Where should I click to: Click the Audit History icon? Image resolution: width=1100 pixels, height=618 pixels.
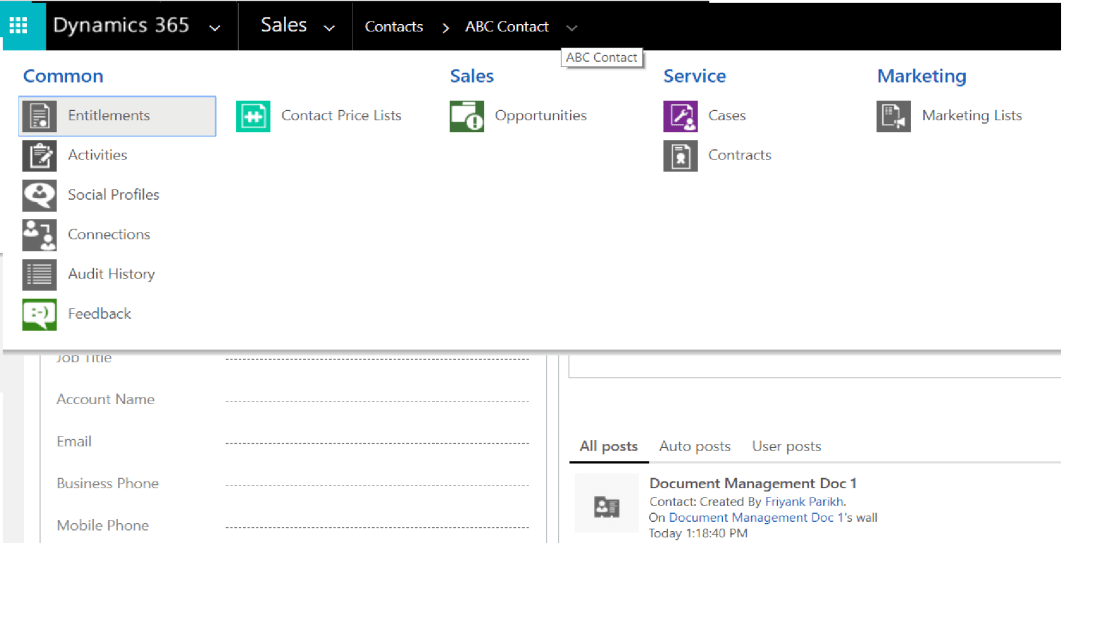coord(40,274)
